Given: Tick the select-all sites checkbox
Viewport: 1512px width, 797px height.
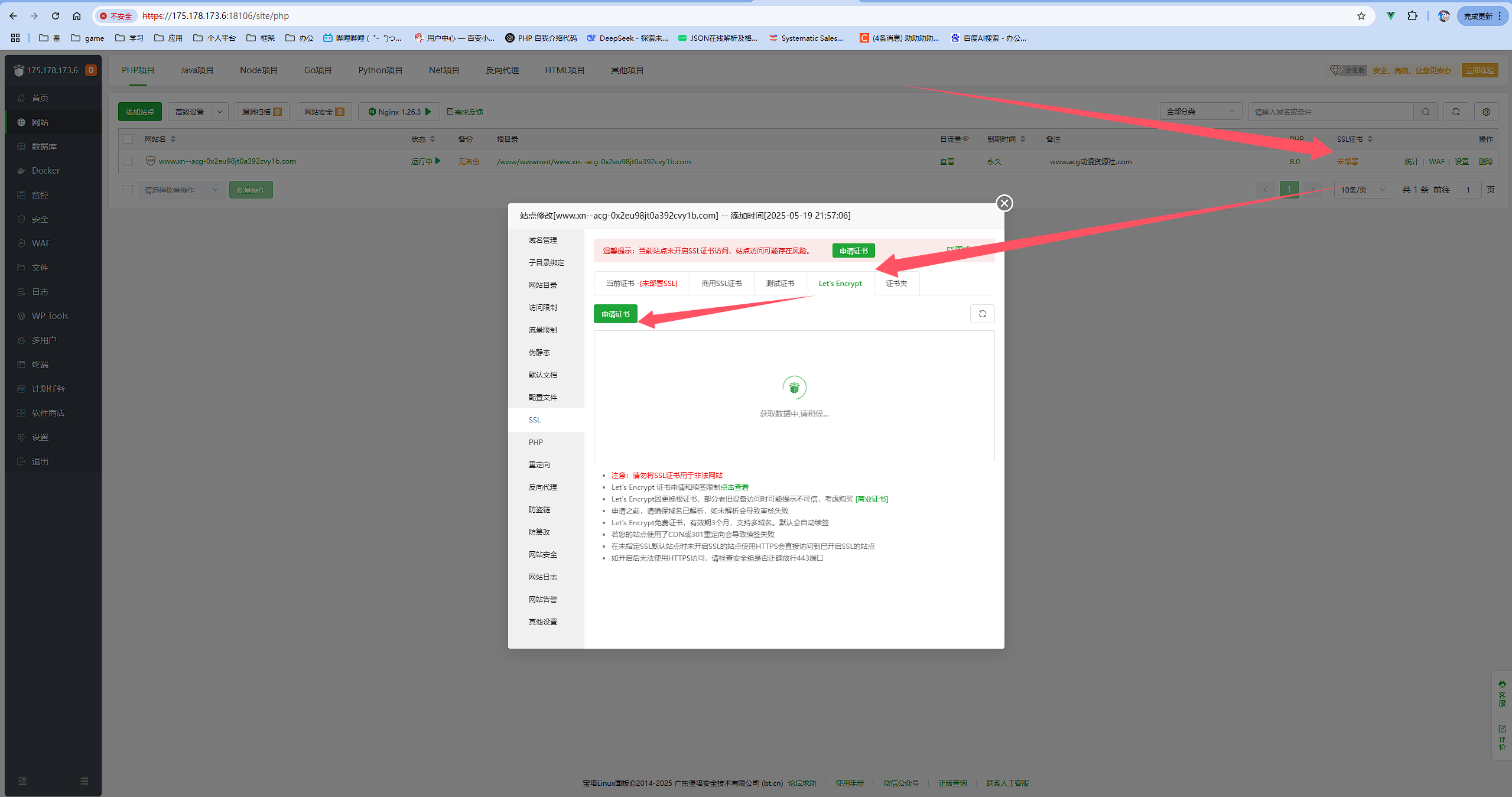Looking at the screenshot, I should [128, 139].
